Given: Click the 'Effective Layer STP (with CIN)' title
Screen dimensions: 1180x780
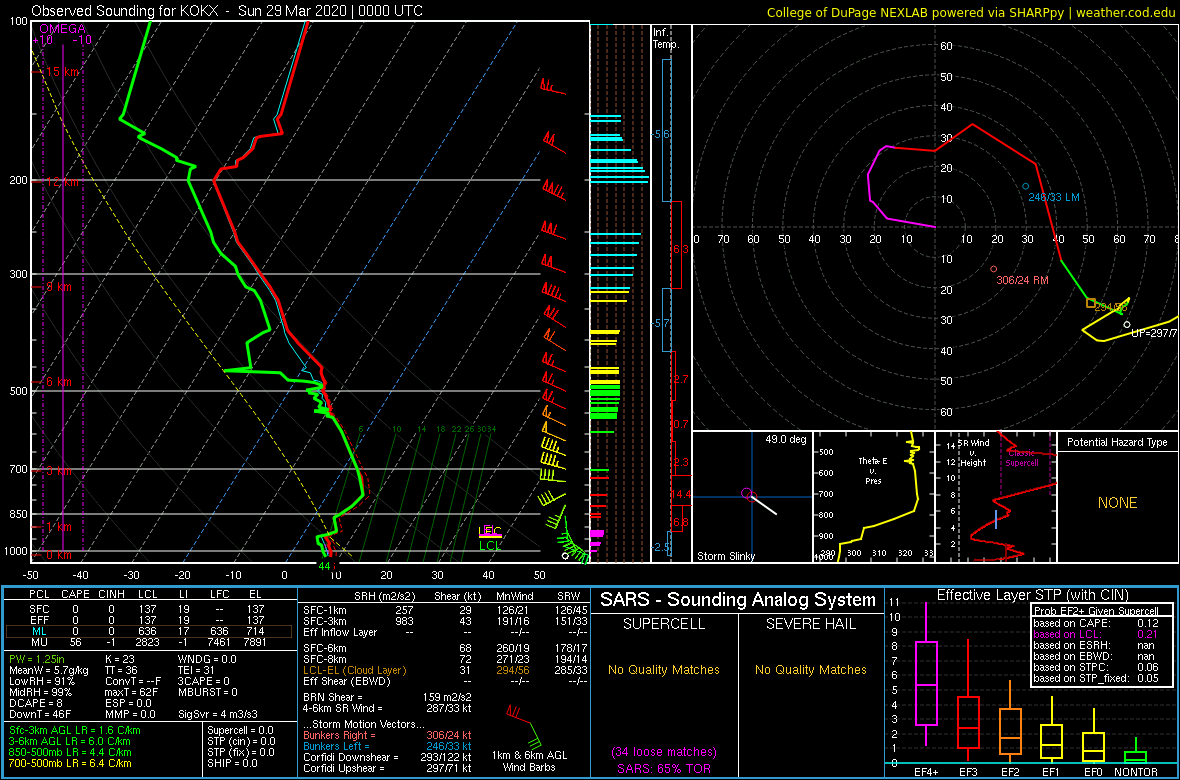Looking at the screenshot, I should click(1031, 595).
